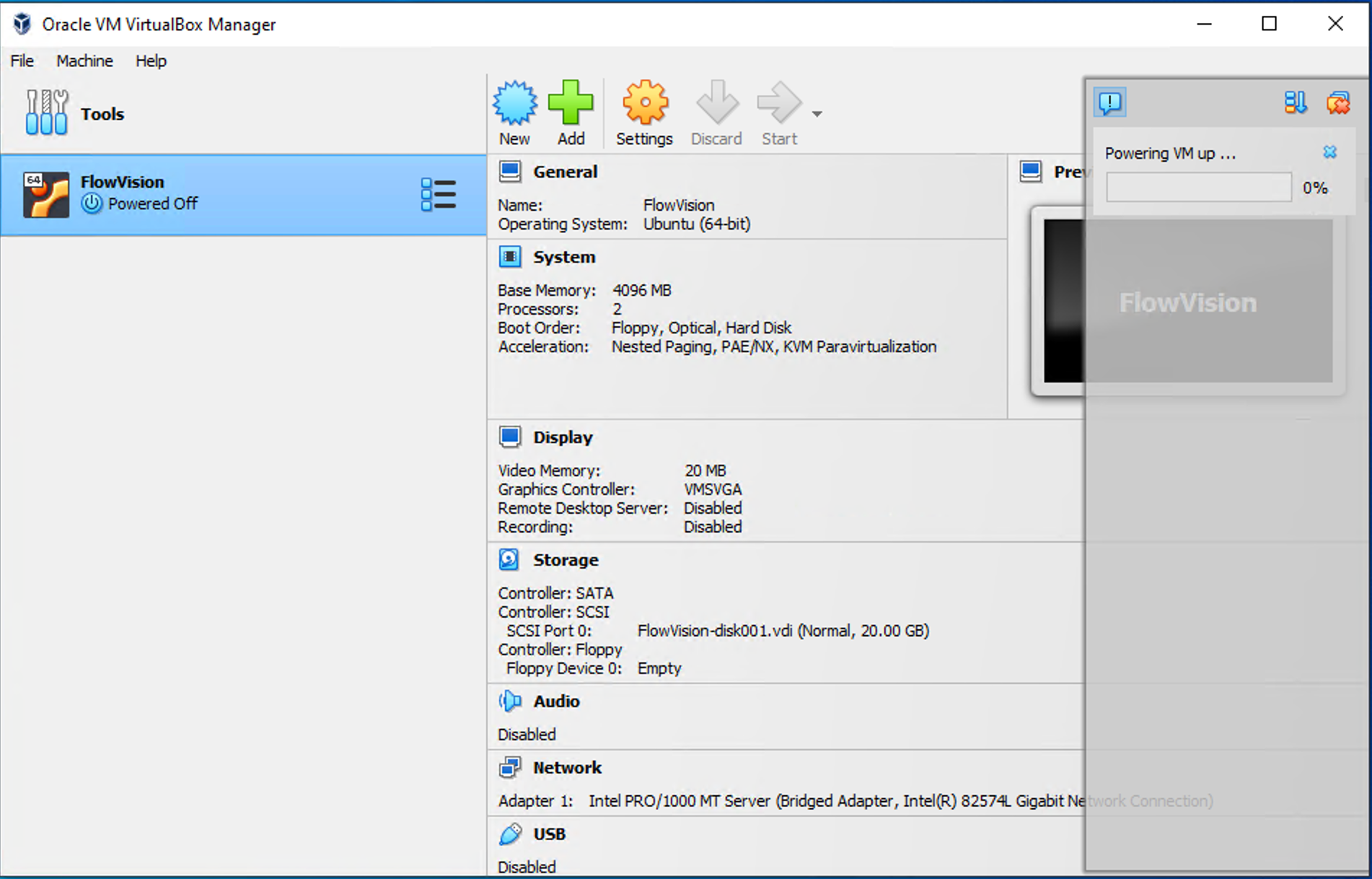
Task: Expand the Start button dropdown arrow
Action: pyautogui.click(x=817, y=113)
